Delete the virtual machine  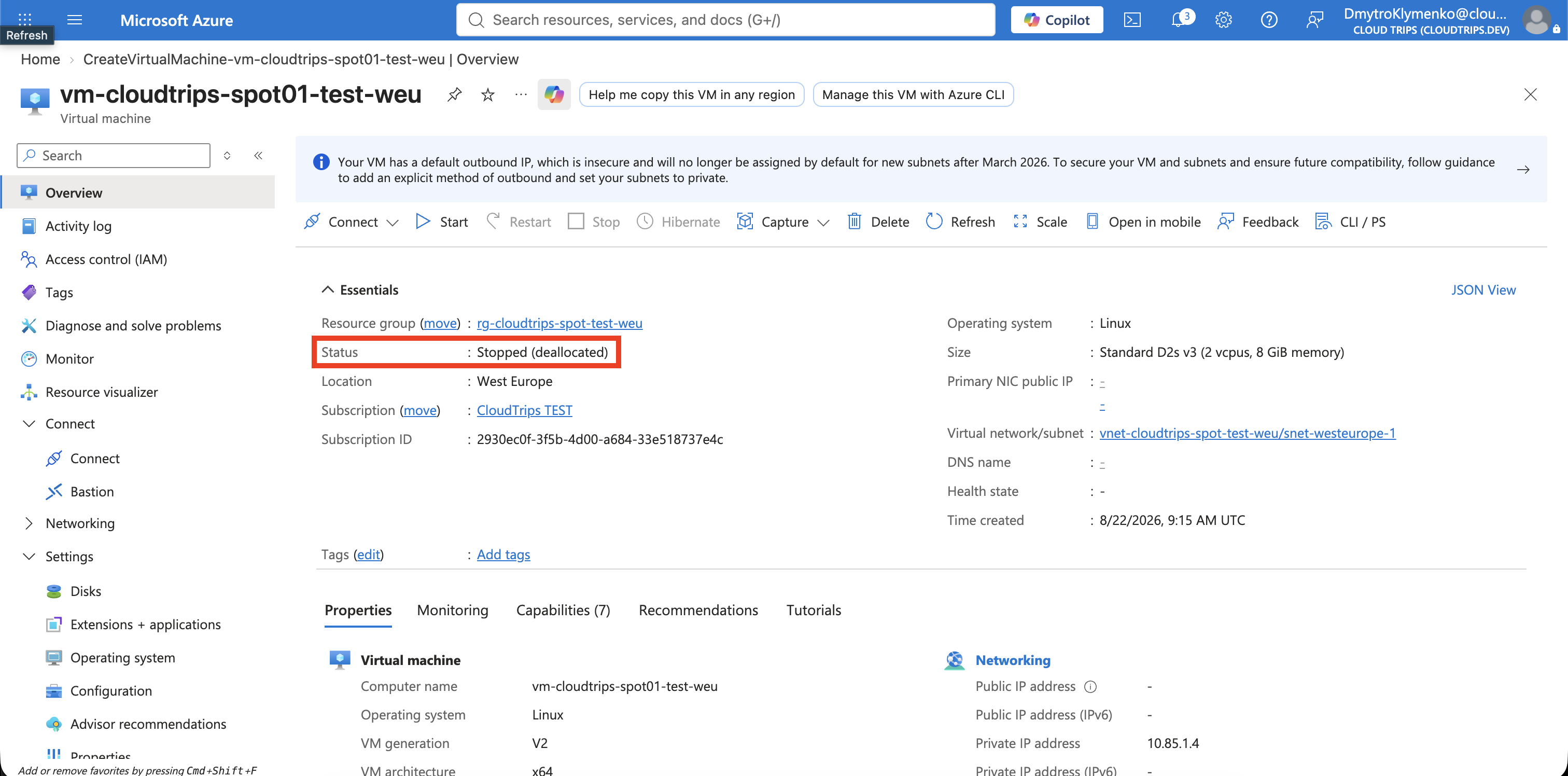pyautogui.click(x=878, y=221)
